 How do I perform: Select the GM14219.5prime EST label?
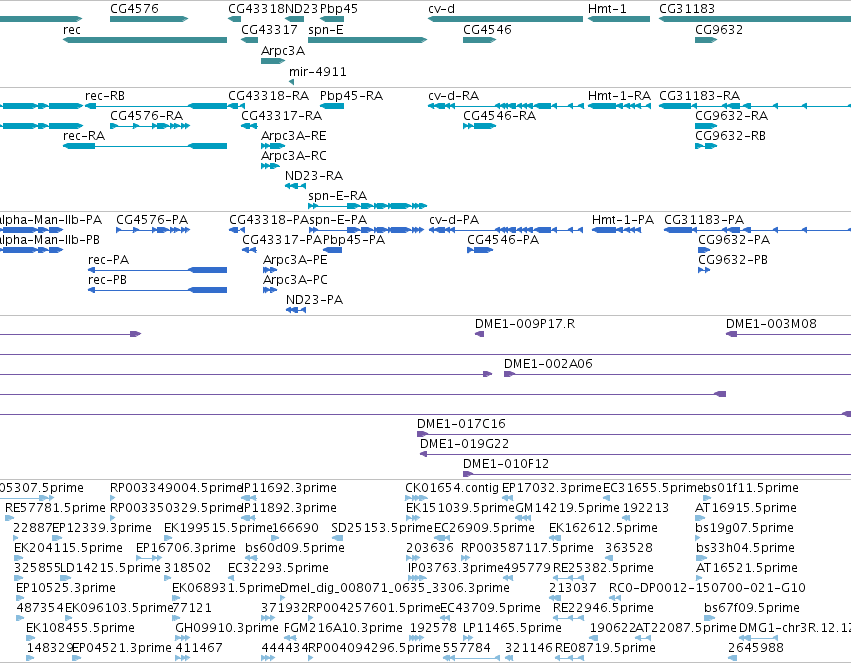pyautogui.click(x=567, y=508)
